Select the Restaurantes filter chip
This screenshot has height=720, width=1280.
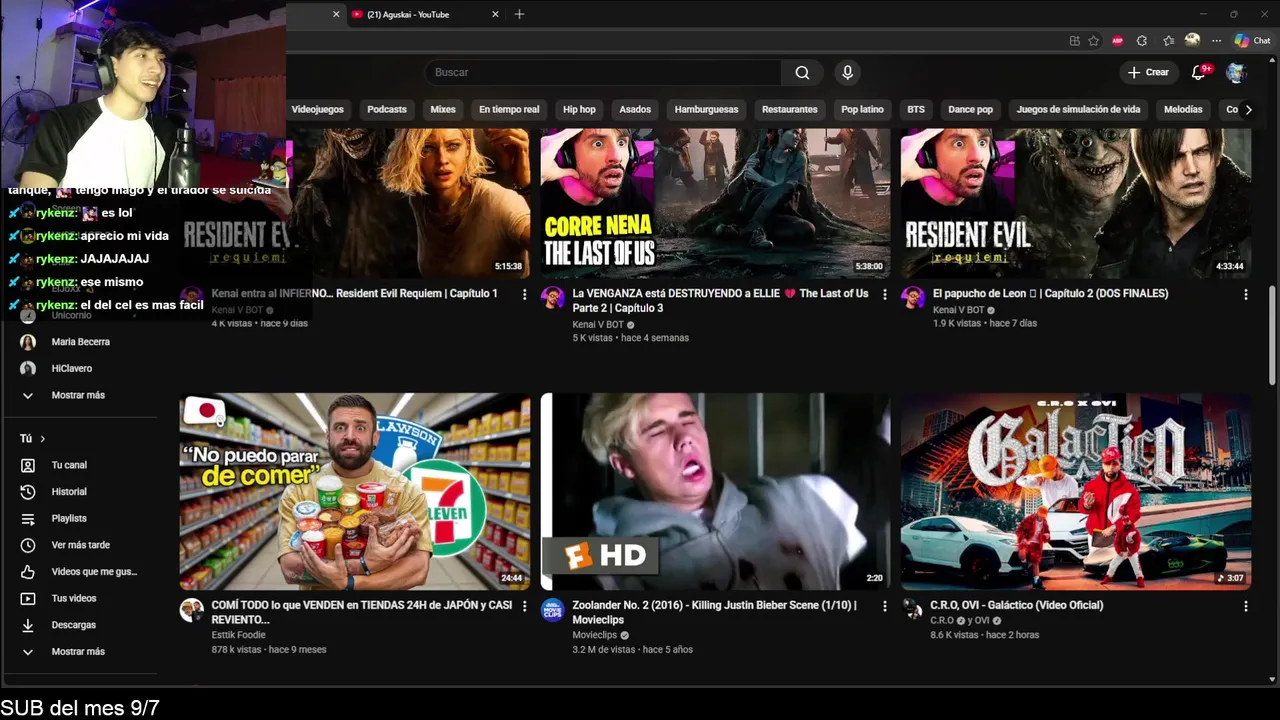click(x=790, y=109)
